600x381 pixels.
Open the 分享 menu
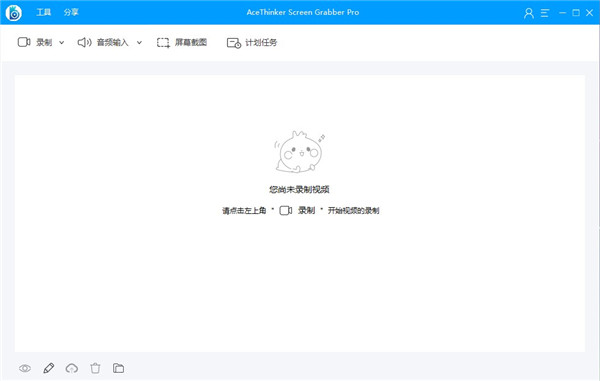click(71, 12)
